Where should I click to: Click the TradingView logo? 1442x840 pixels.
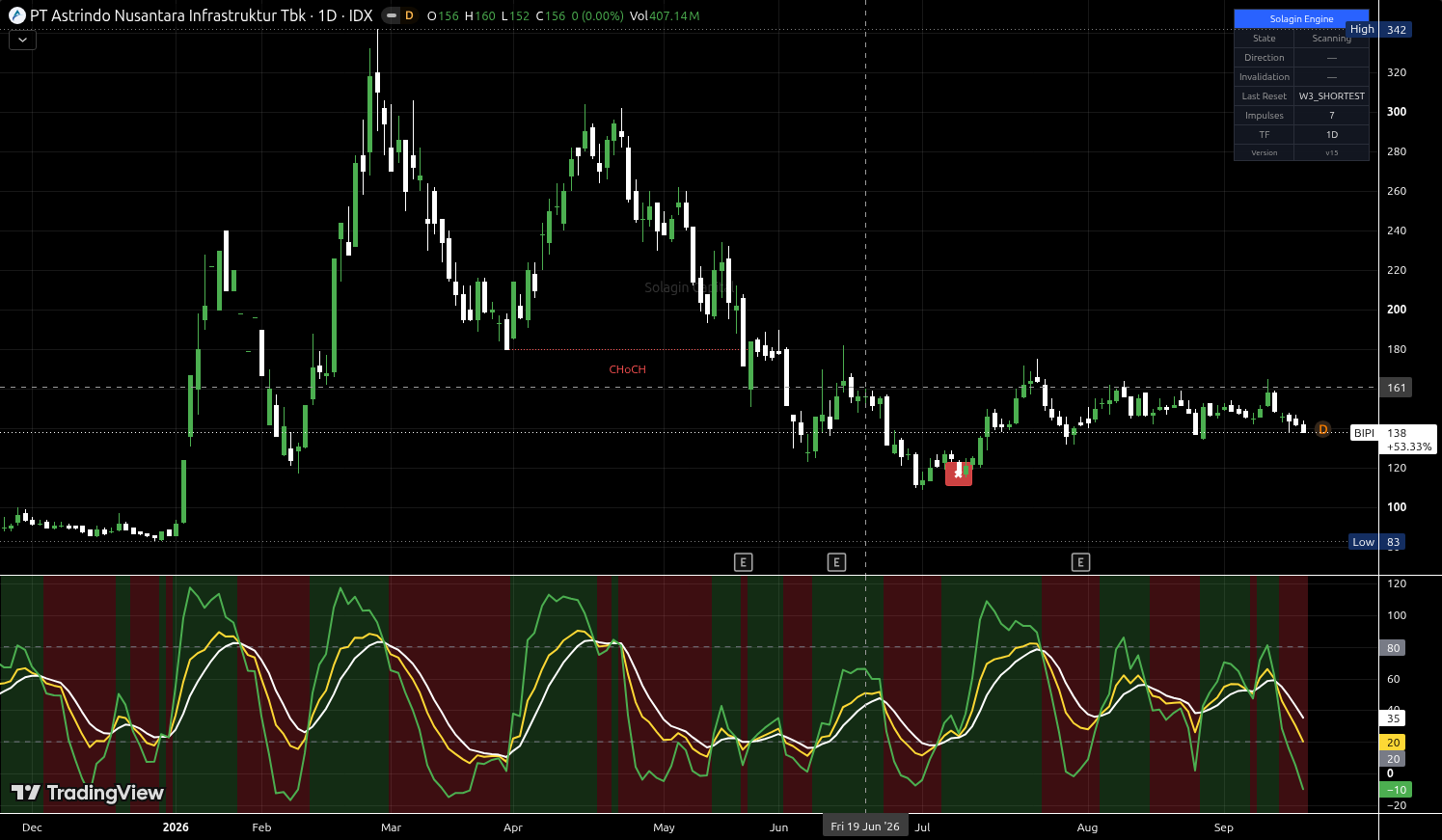coord(88,793)
